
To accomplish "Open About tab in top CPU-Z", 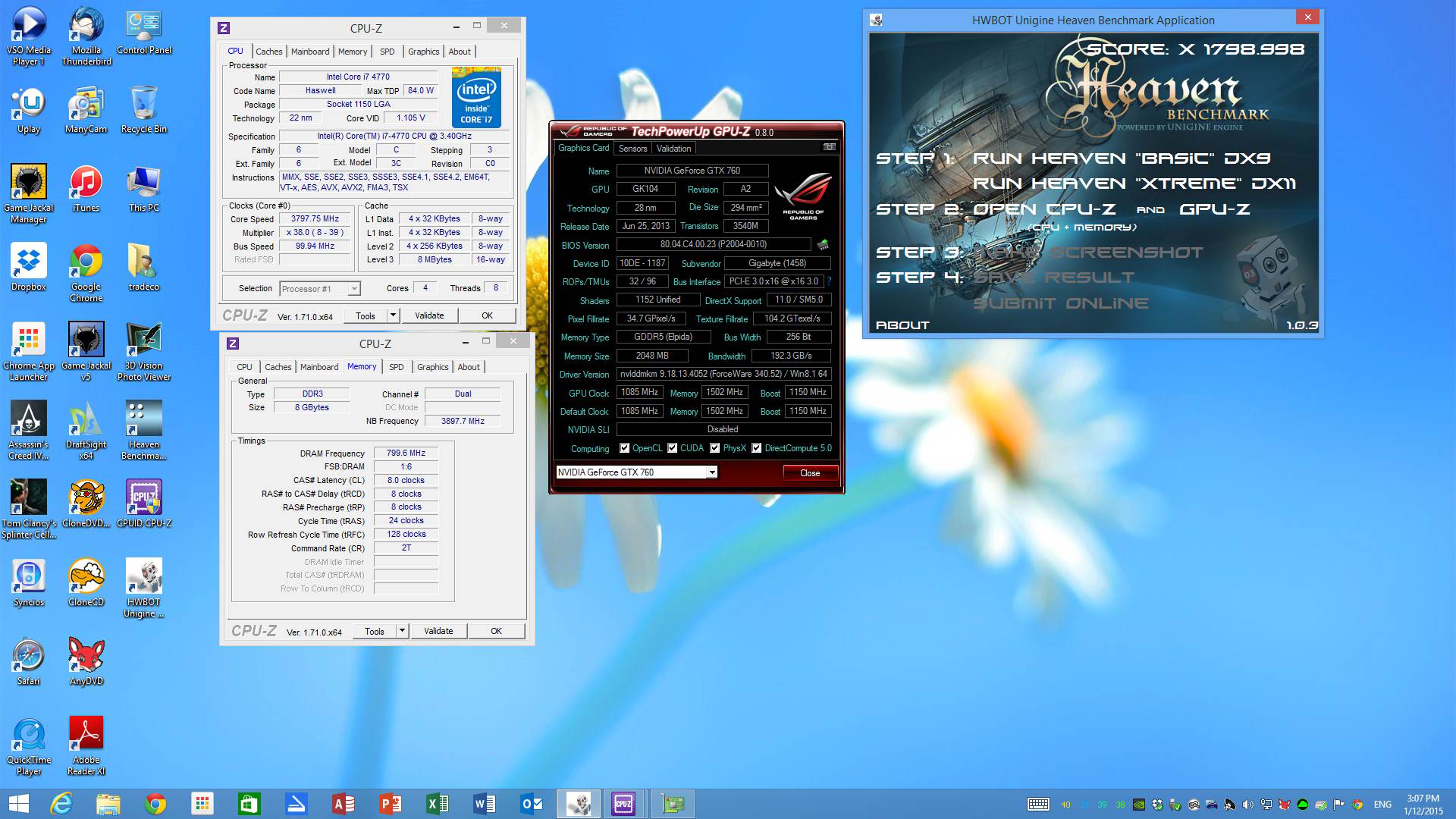I will point(460,52).
